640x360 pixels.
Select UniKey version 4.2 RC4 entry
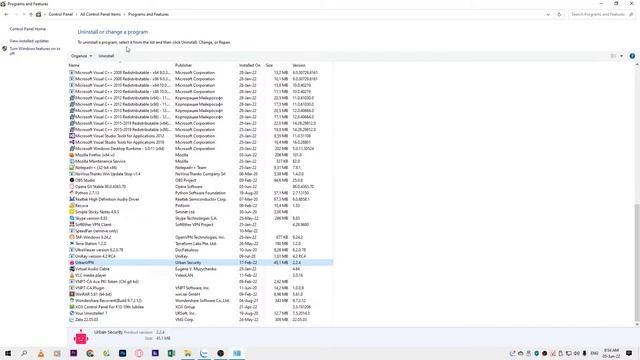click(x=201, y=256)
